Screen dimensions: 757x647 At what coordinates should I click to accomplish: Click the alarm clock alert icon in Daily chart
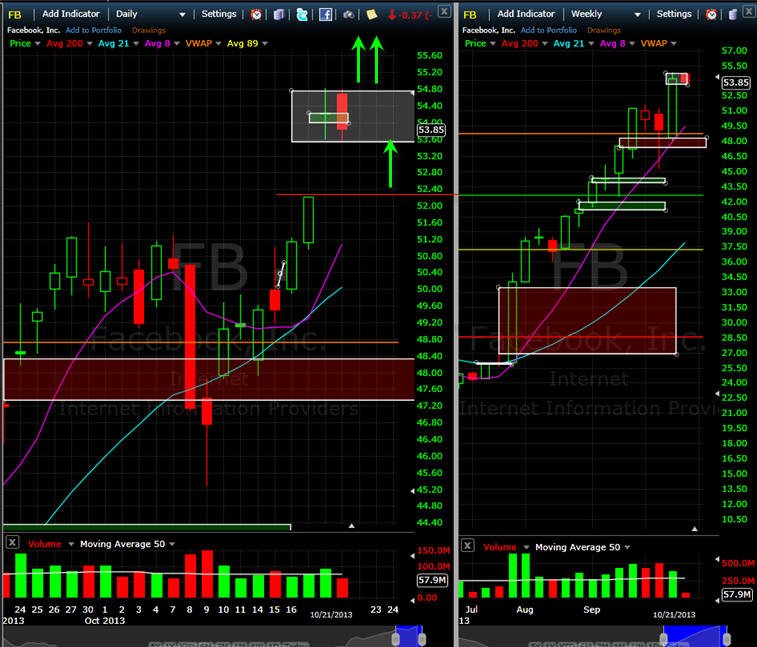coord(256,14)
